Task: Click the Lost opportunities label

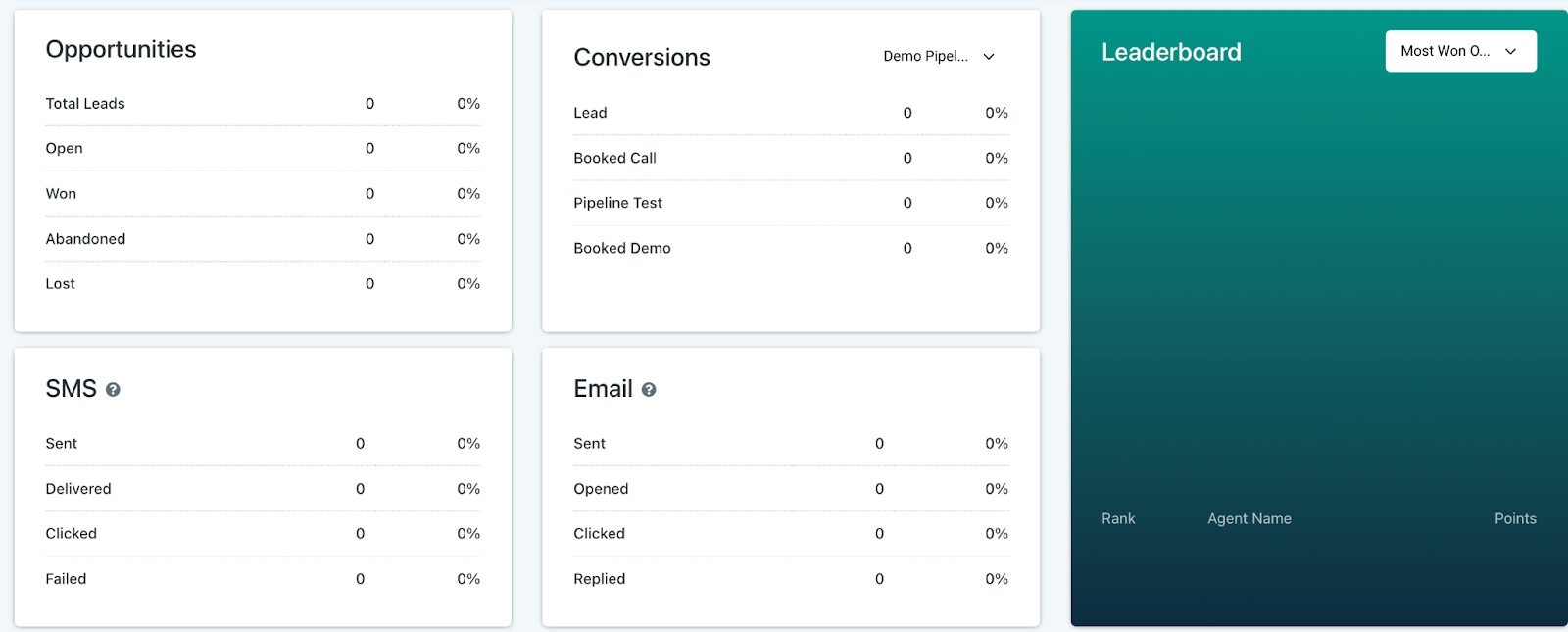Action: pyautogui.click(x=60, y=284)
